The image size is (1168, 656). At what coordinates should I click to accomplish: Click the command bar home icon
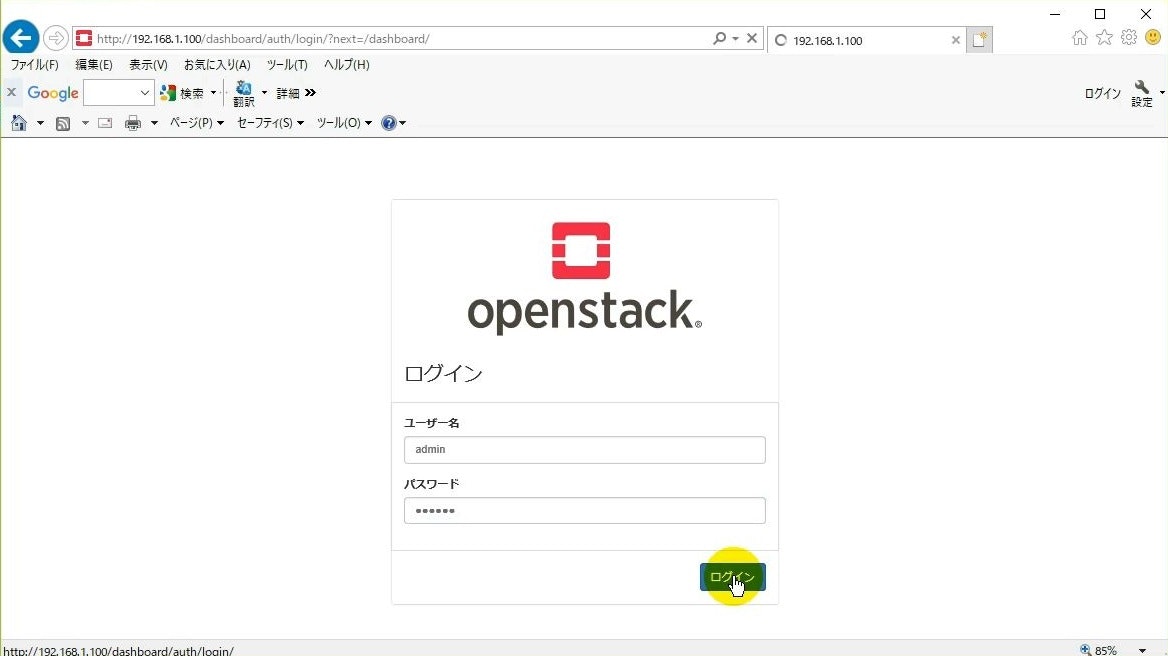(19, 123)
